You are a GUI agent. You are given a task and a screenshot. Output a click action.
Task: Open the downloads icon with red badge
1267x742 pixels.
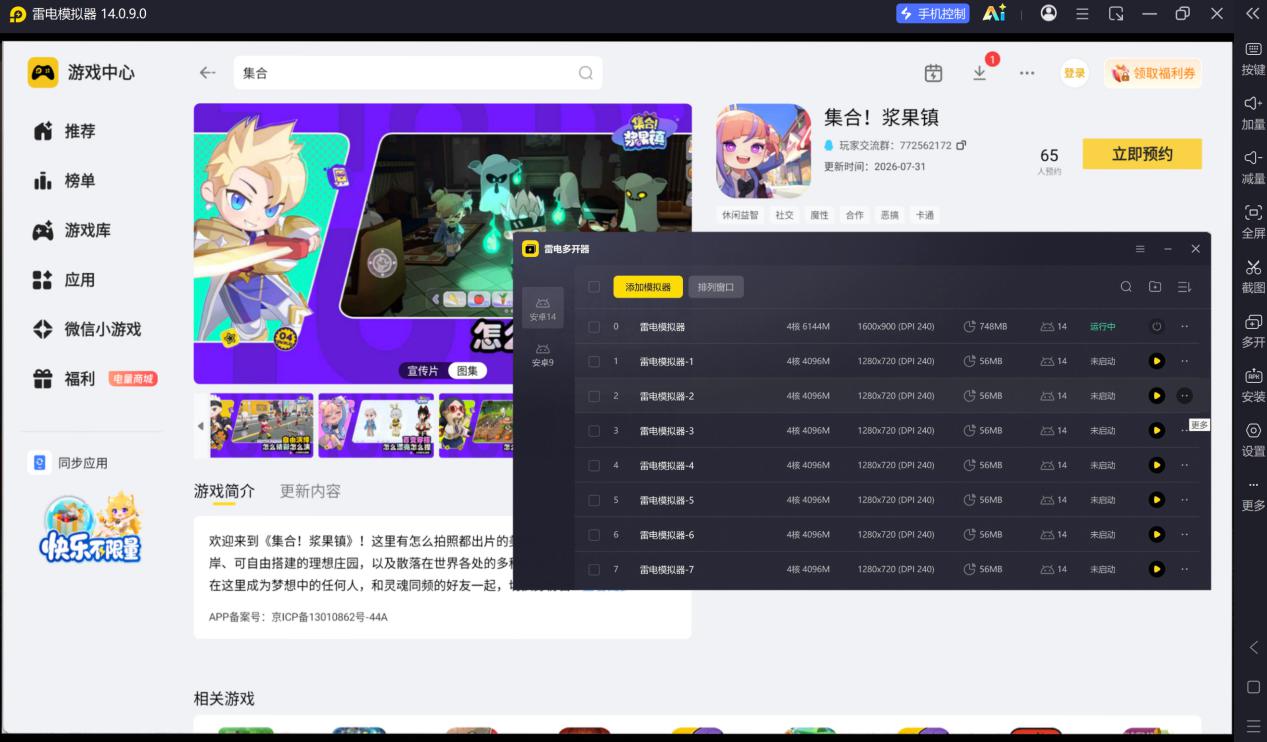click(x=980, y=73)
